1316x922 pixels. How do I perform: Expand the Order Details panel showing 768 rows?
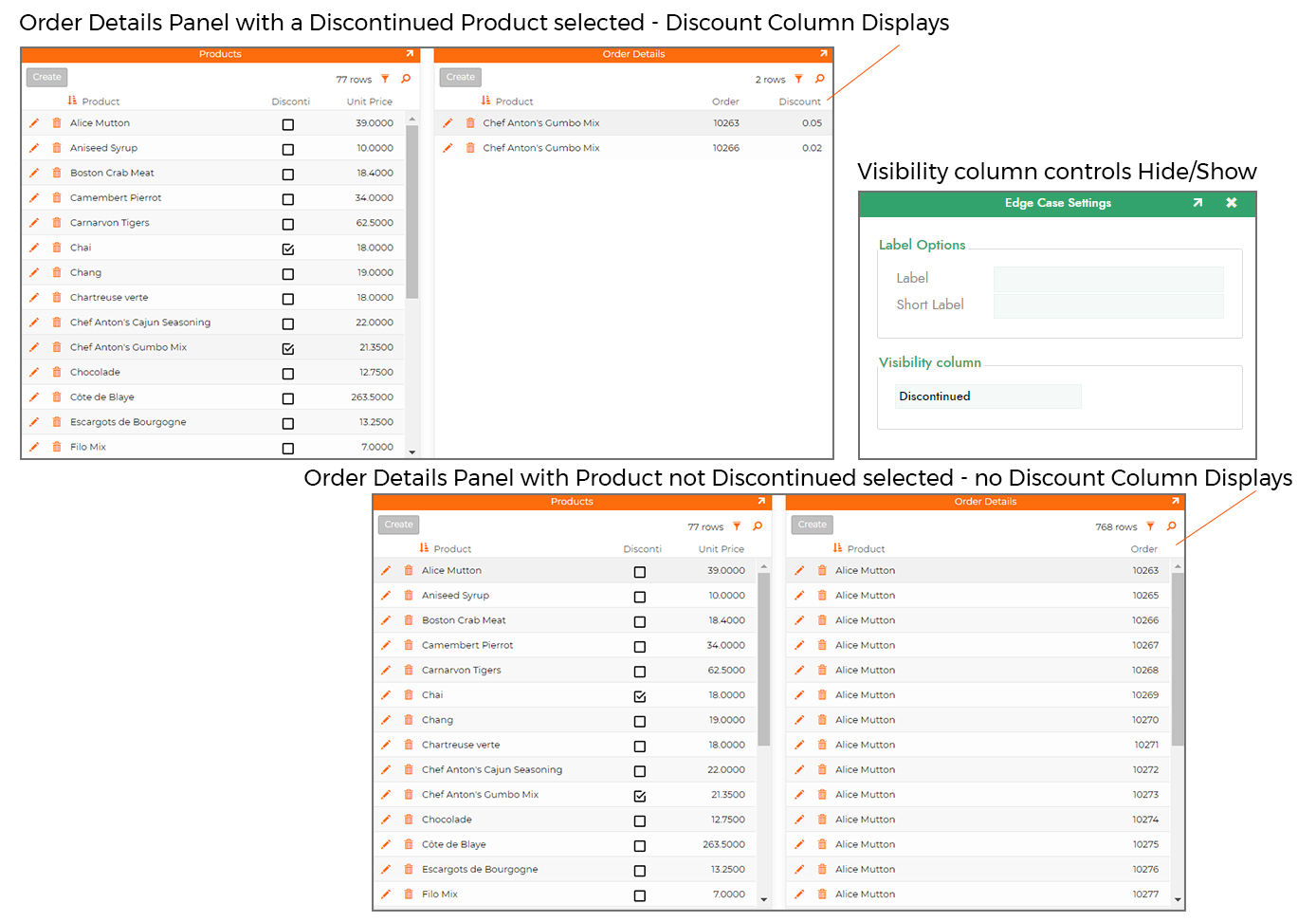1175,502
